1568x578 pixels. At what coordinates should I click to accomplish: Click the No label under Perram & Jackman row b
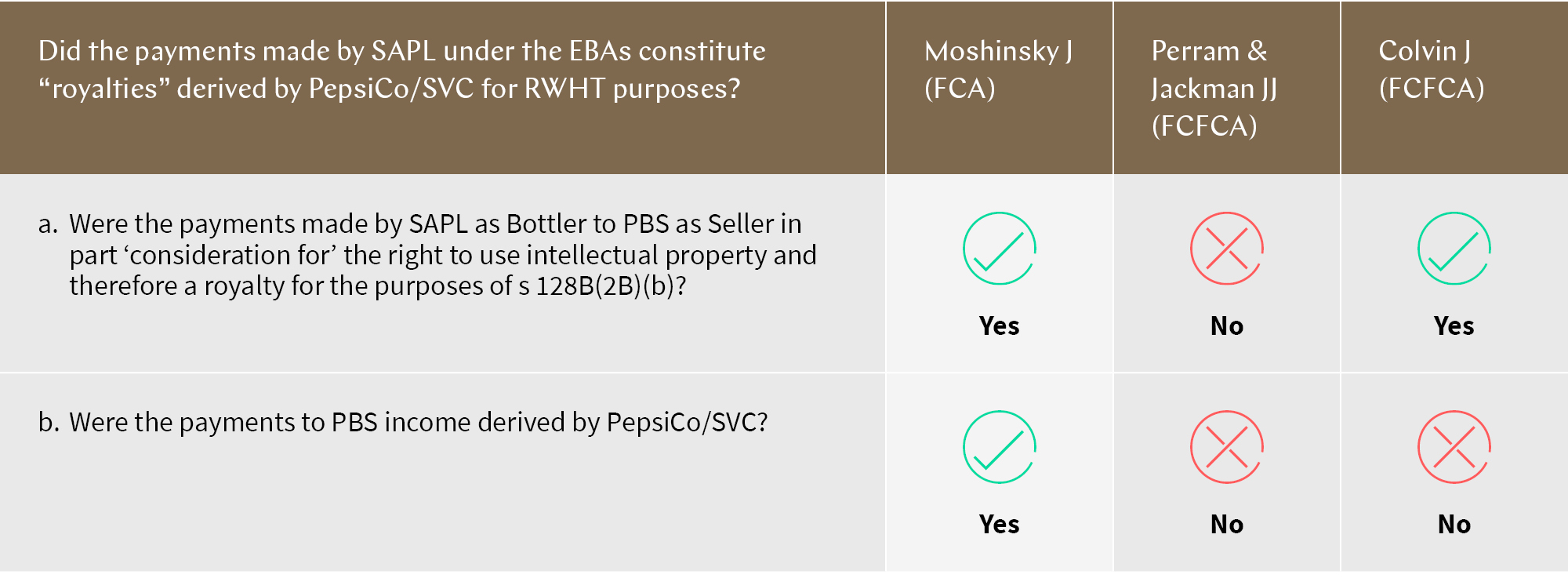[1227, 524]
